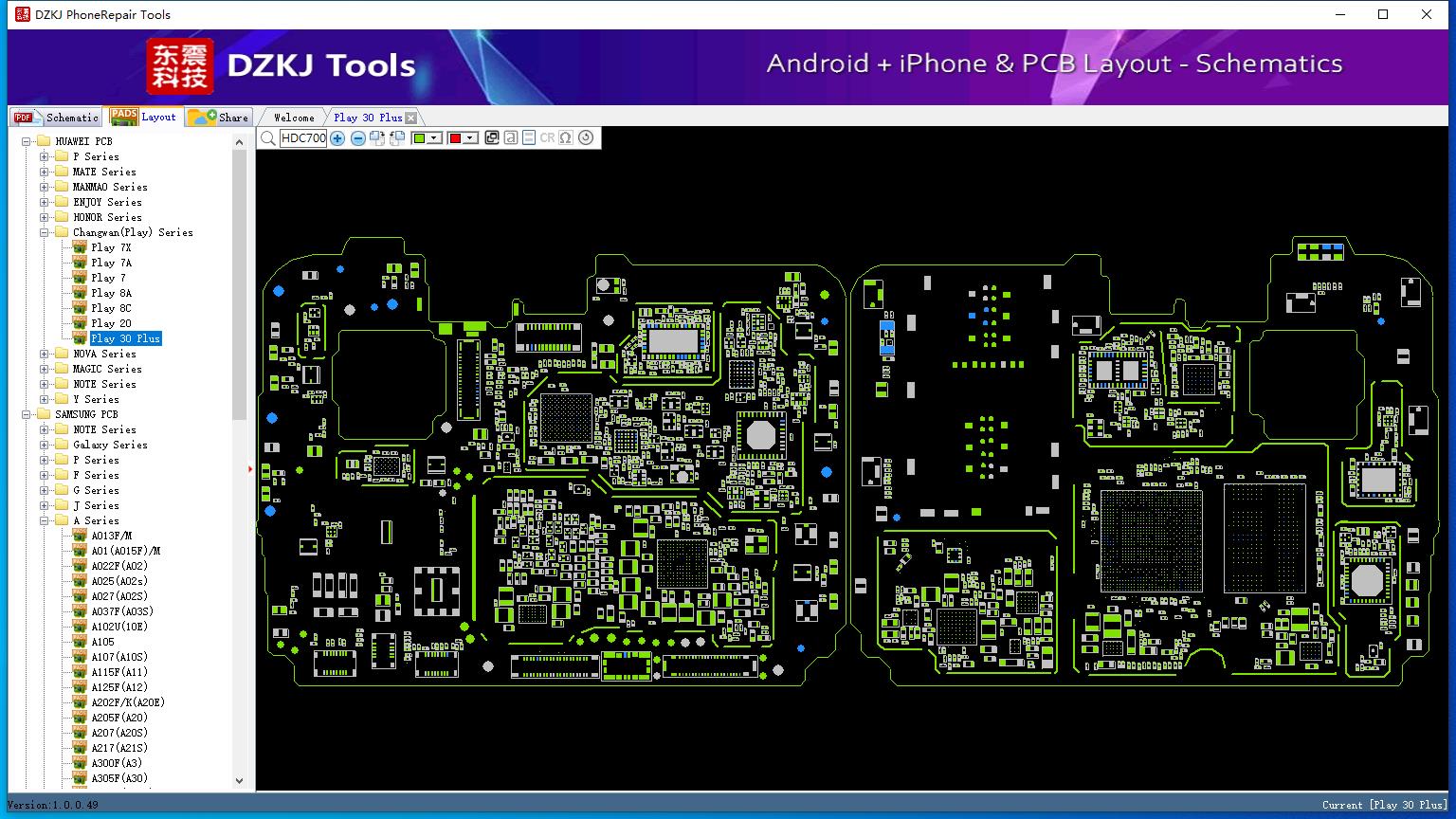Click the Omega symbol toolbar icon
Viewport: 1456px width, 819px height.
566,138
